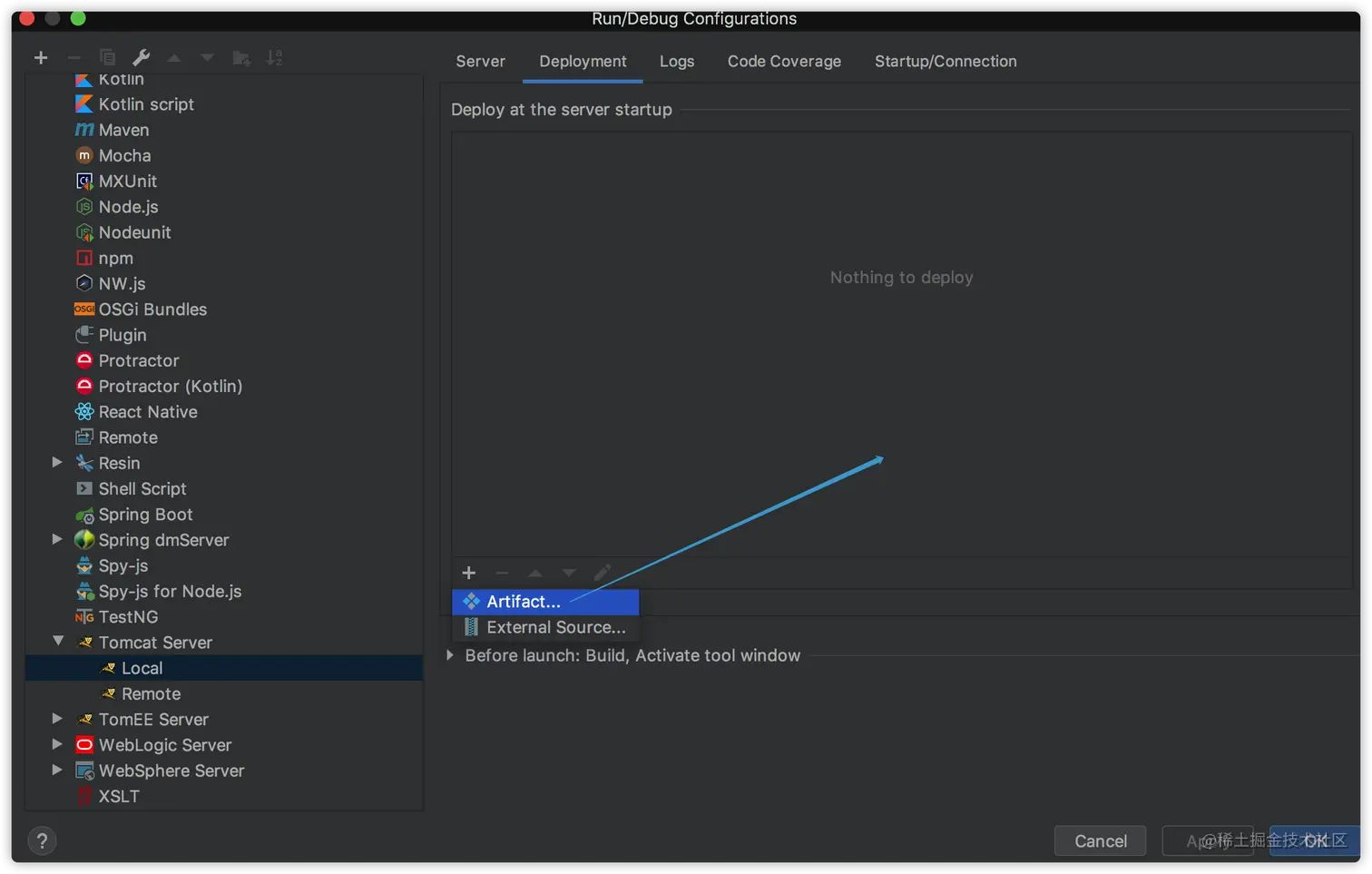Click the help question mark button
The width and height of the screenshot is (1372, 874).
(x=42, y=841)
